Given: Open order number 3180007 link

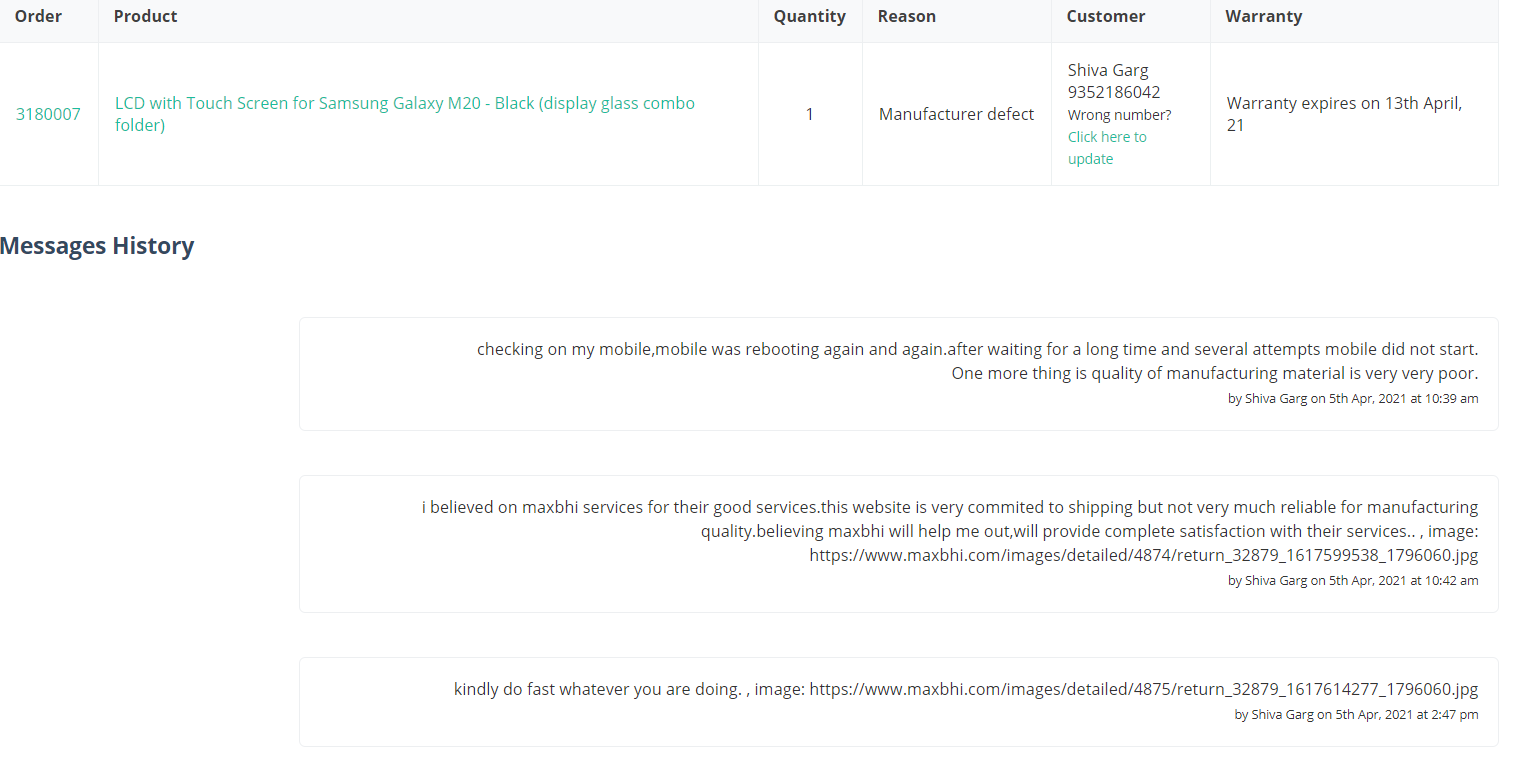Looking at the screenshot, I should point(48,114).
